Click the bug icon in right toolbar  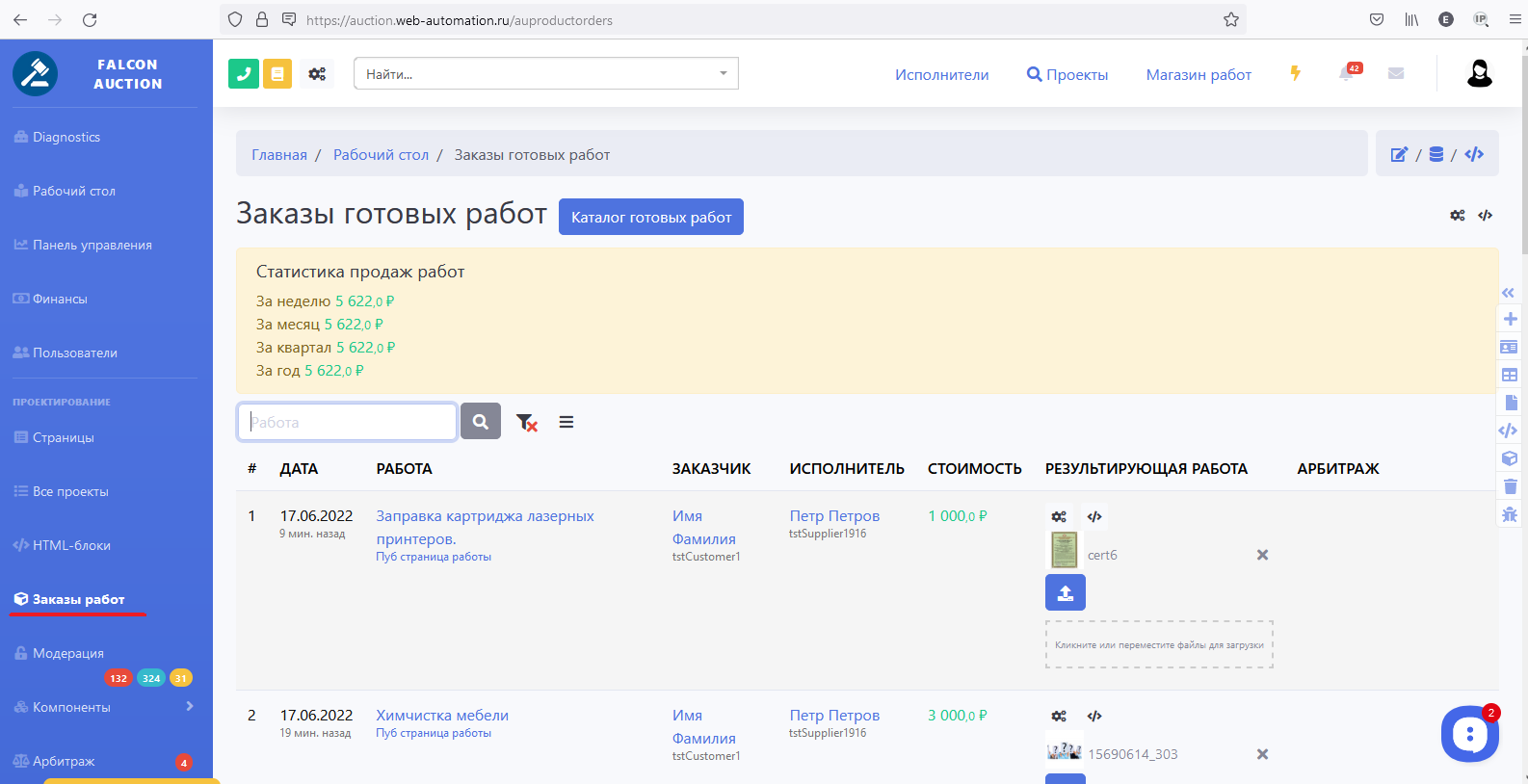point(1510,514)
